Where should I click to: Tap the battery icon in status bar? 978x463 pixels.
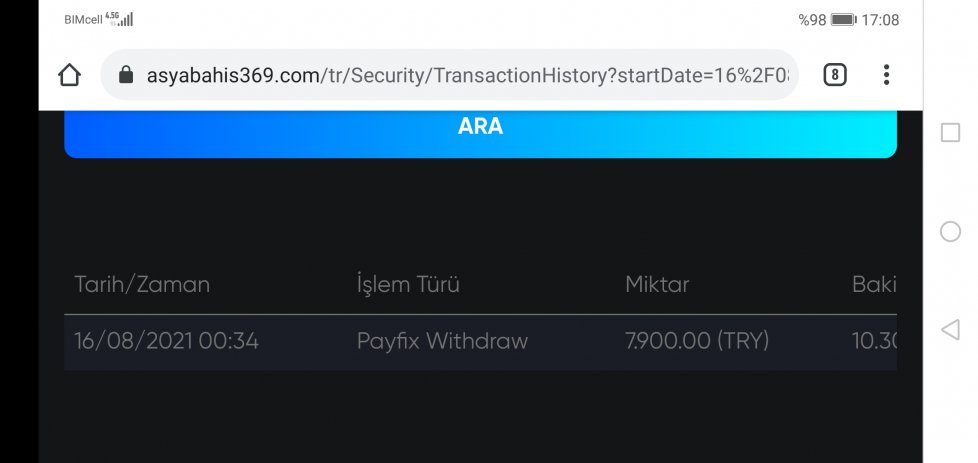tap(844, 20)
